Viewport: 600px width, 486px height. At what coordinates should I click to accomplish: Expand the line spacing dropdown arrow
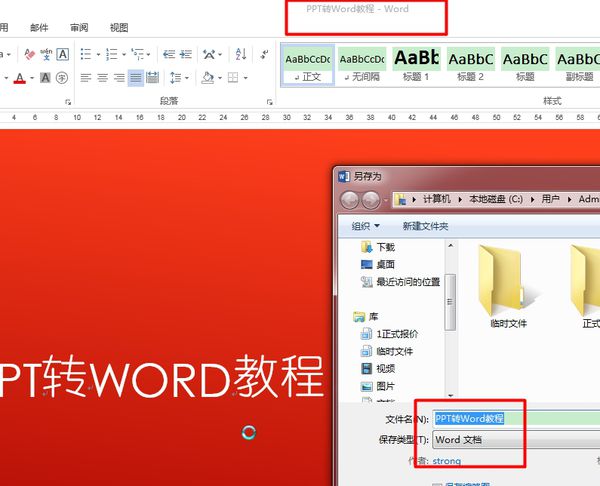pyautogui.click(x=187, y=78)
